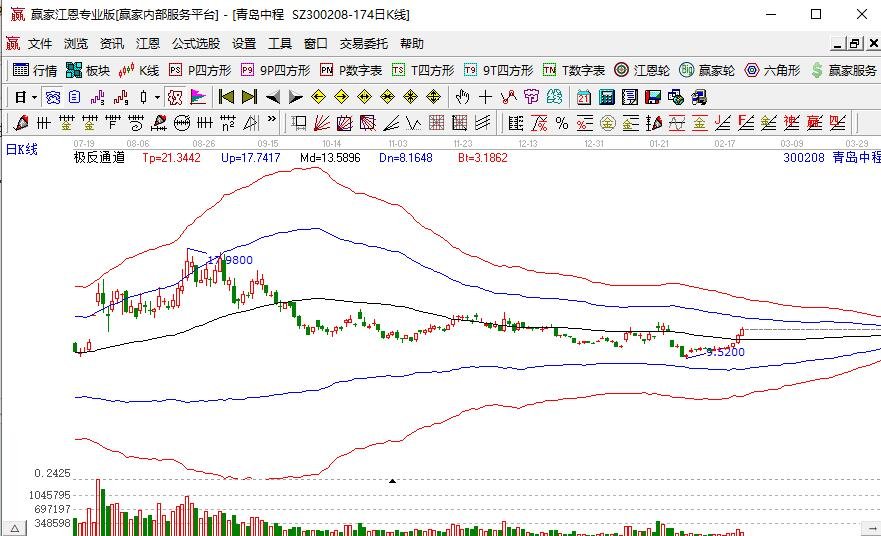Viewport: 881px width, 536px height.
Task: Open the 六角形 tool
Action: point(772,70)
